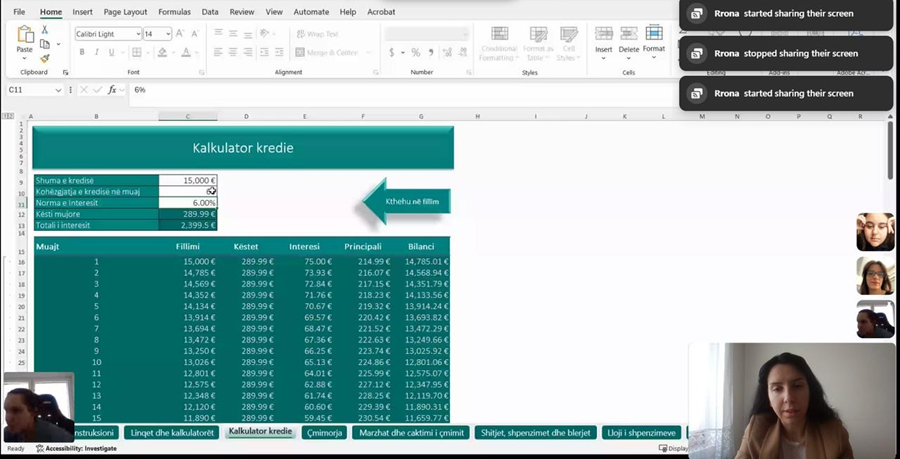The height and width of the screenshot is (459, 900).
Task: Toggle Italic formatting
Action: pos(97,53)
